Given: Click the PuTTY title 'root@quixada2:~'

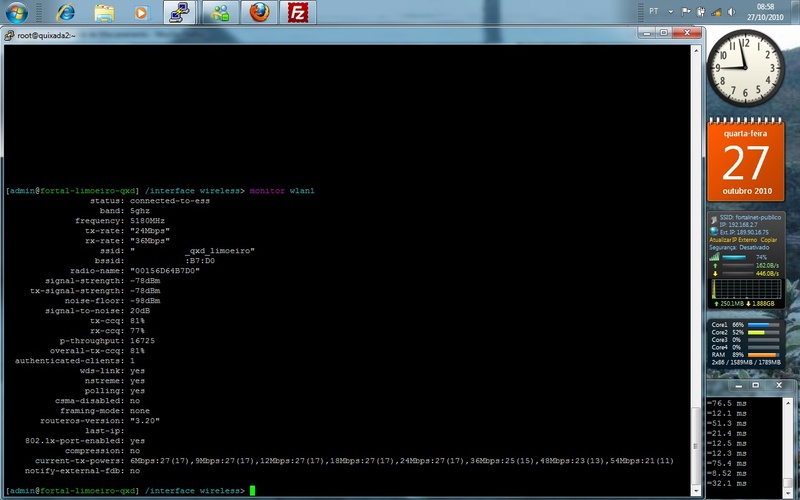Looking at the screenshot, I should 46,35.
